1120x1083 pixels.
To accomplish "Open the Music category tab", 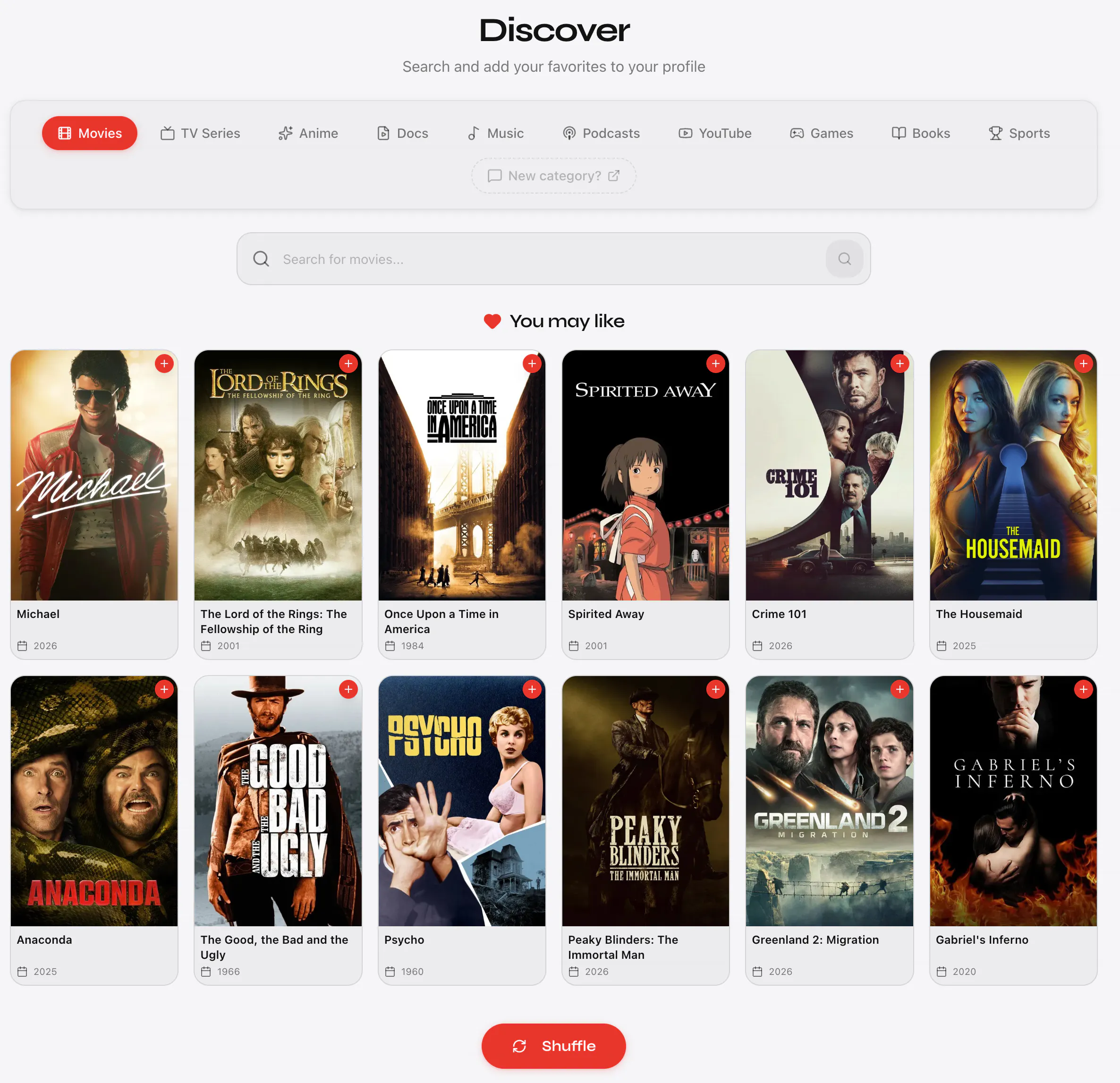I will 495,133.
